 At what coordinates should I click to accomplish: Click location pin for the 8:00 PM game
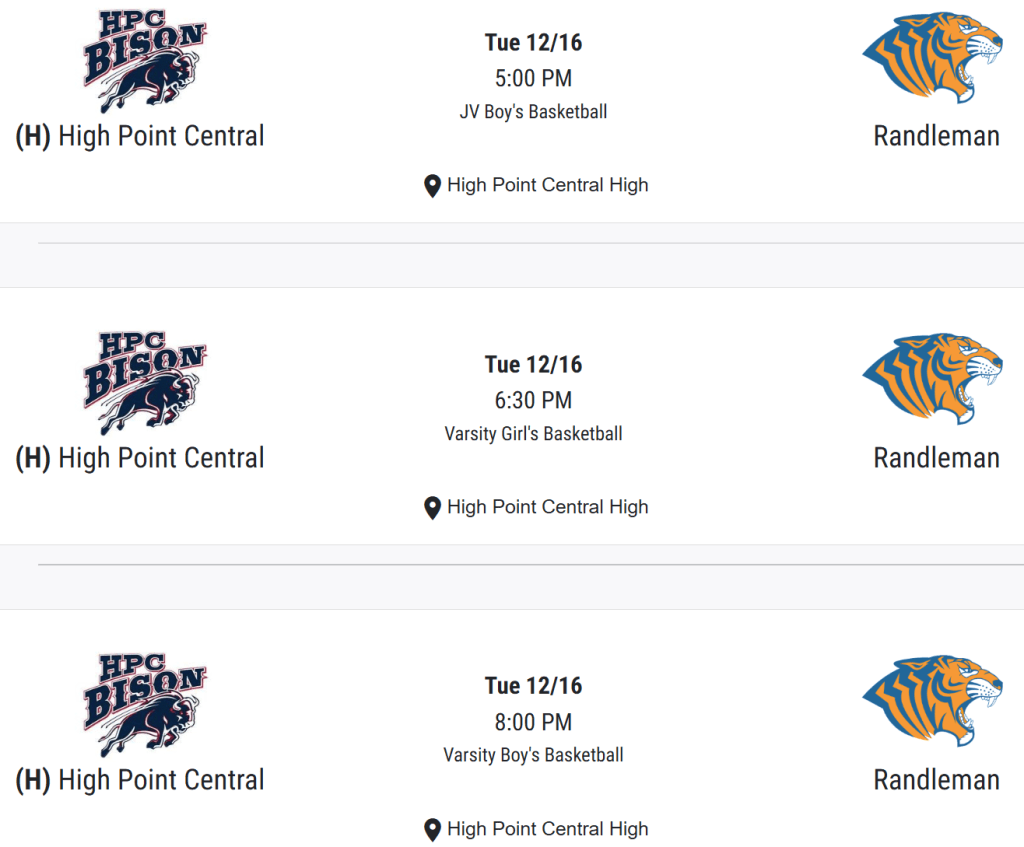[x=432, y=830]
